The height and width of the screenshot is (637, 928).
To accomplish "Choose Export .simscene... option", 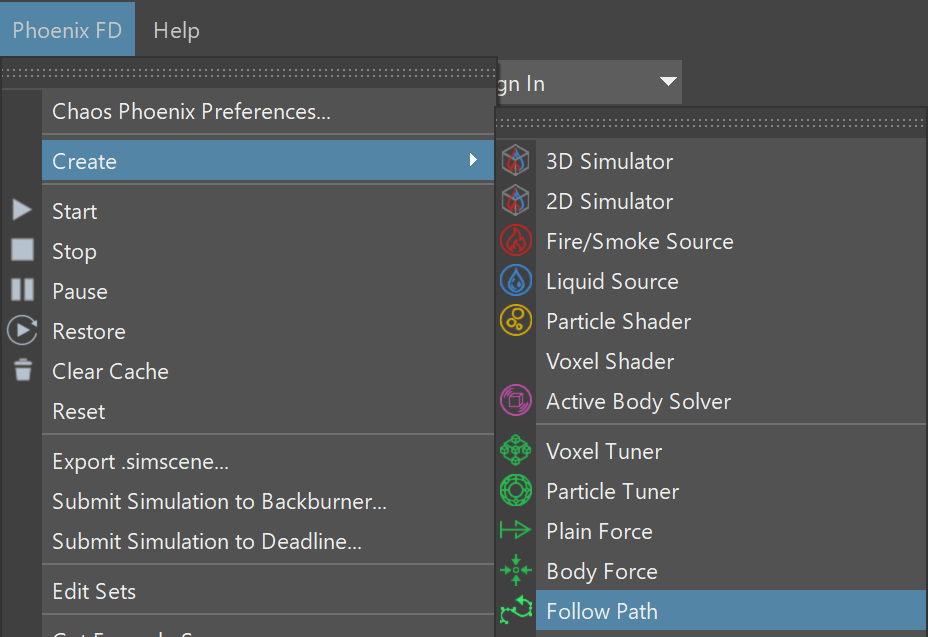I will 268,461.
